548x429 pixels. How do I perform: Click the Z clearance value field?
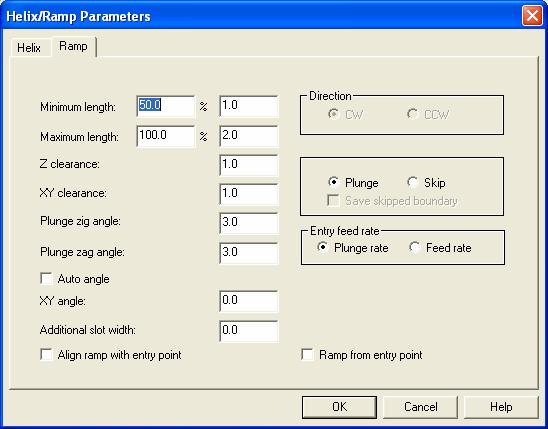[x=248, y=165]
